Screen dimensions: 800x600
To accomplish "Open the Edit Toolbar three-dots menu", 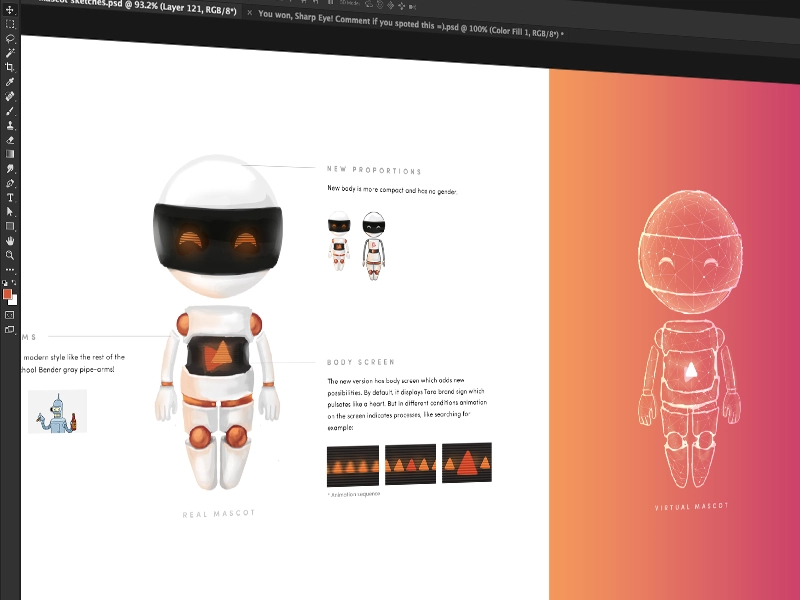I will point(10,269).
